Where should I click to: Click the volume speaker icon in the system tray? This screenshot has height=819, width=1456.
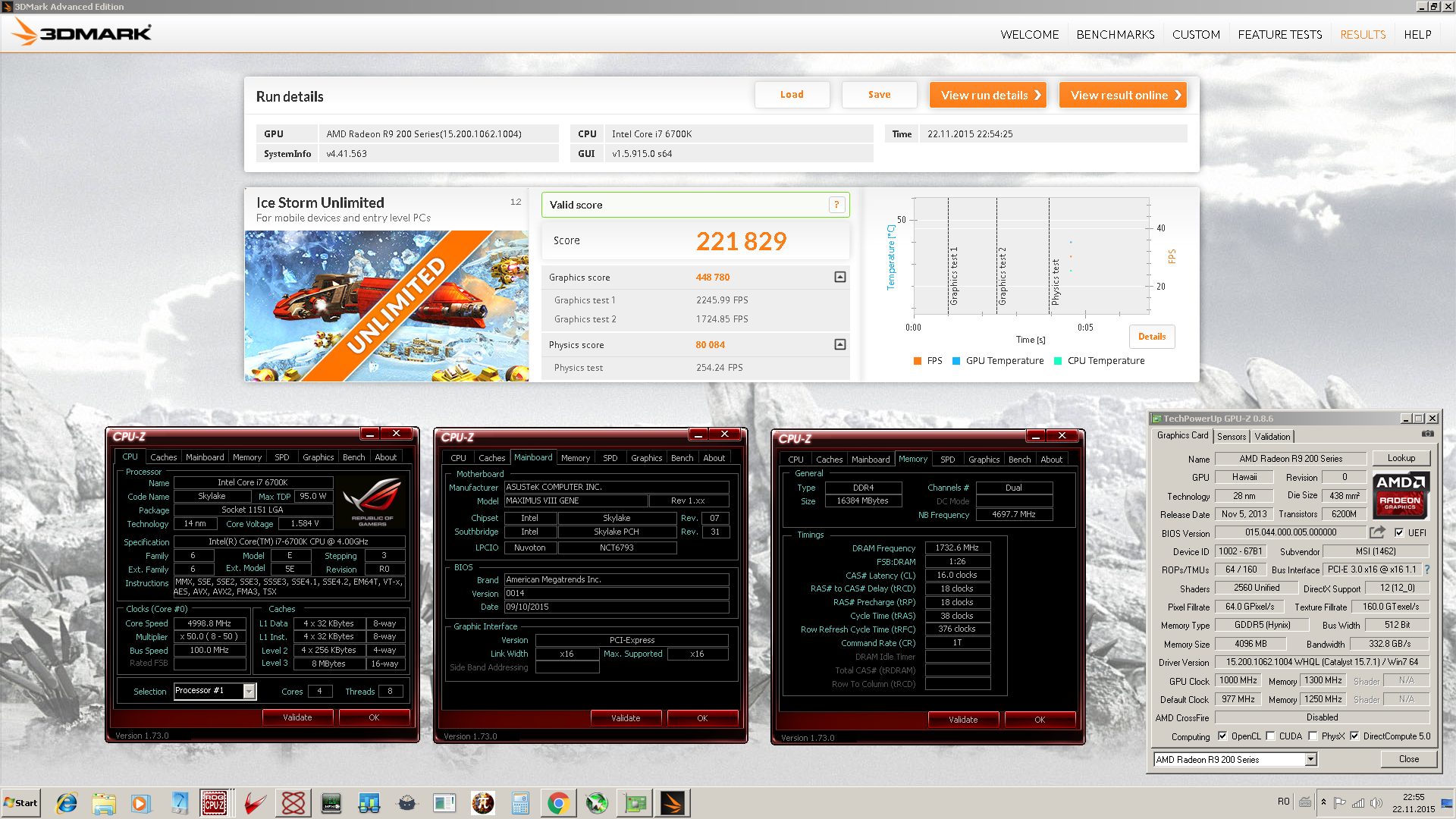pos(1376,802)
